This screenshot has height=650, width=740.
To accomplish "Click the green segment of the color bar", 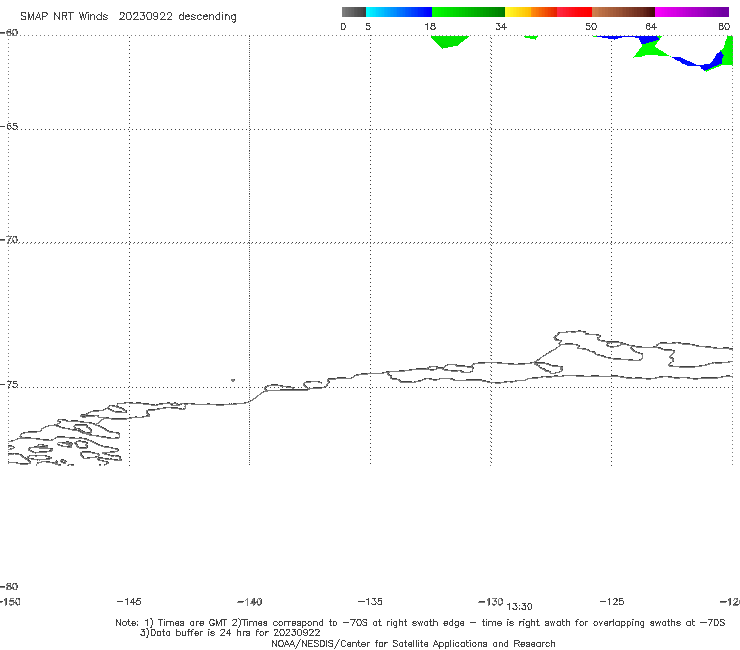I will click(468, 12).
